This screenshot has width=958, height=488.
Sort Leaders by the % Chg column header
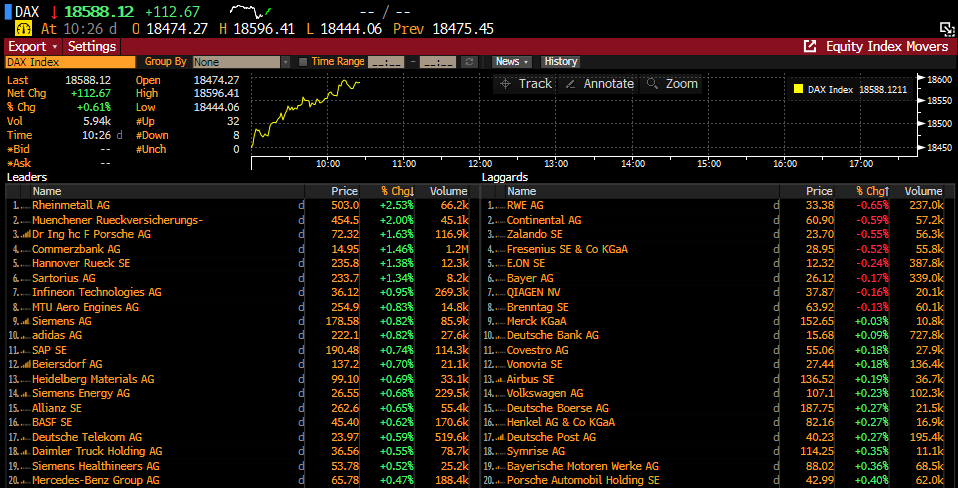[x=397, y=191]
